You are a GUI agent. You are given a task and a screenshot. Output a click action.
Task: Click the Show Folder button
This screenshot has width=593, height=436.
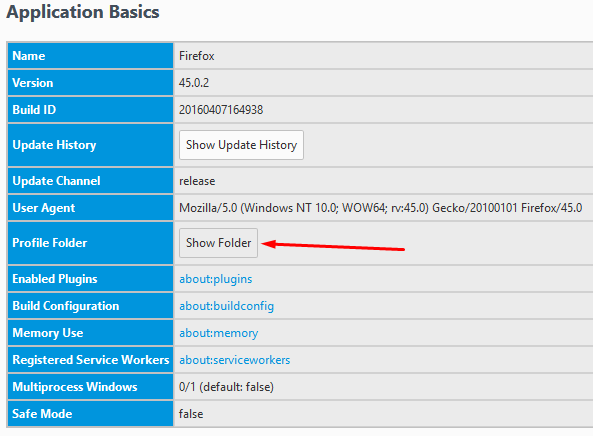[218, 243]
